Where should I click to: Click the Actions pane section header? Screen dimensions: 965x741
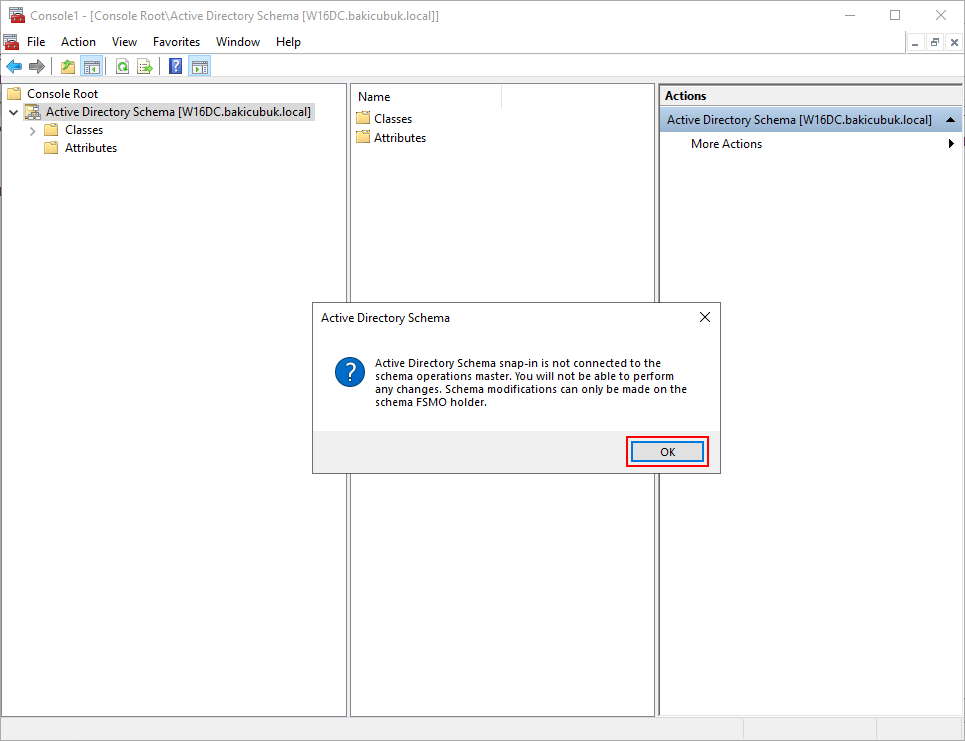(x=811, y=120)
